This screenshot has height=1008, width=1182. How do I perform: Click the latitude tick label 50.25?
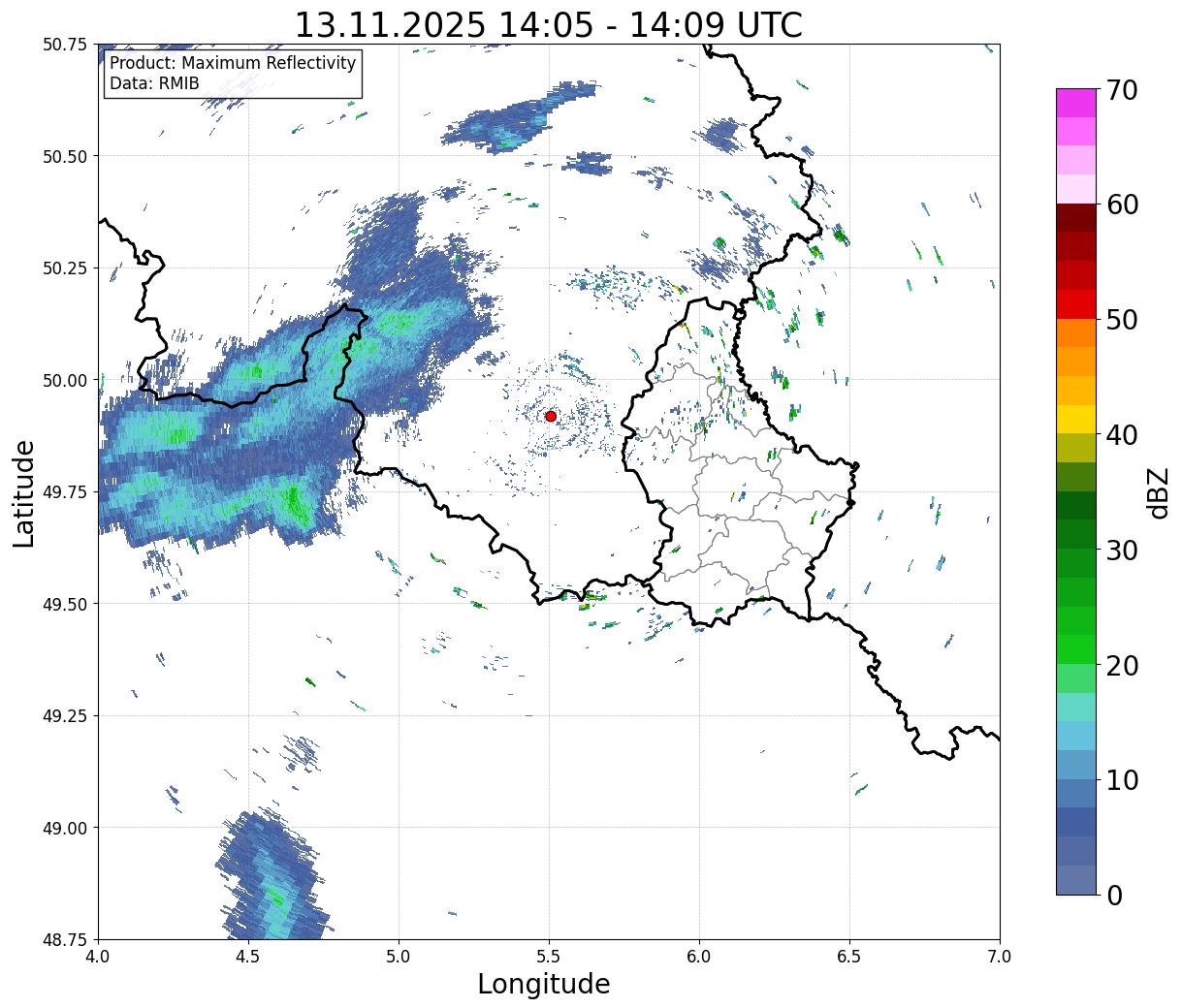pyautogui.click(x=65, y=268)
